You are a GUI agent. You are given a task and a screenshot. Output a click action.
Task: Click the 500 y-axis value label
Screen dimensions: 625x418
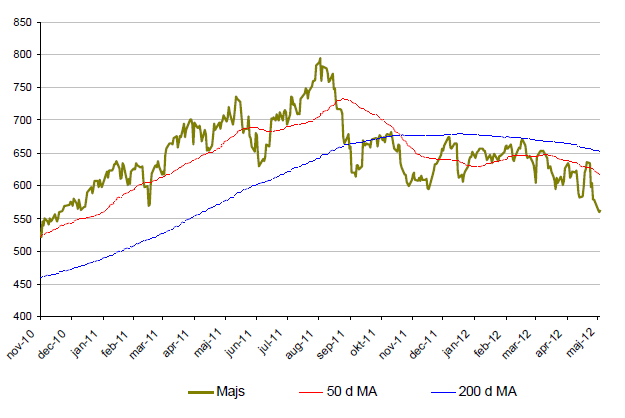(x=21, y=251)
